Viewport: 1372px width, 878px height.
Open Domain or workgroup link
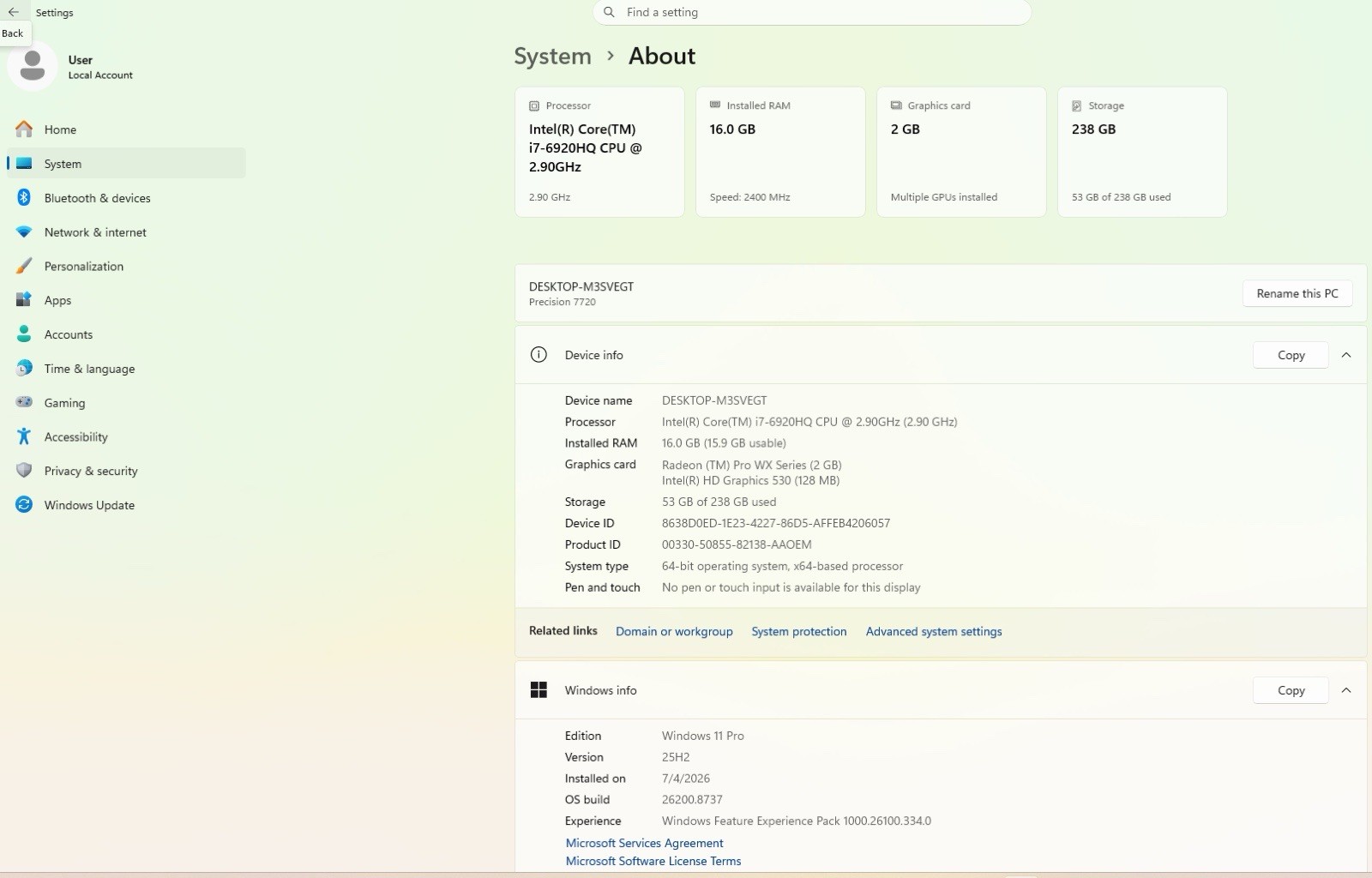[674, 632]
